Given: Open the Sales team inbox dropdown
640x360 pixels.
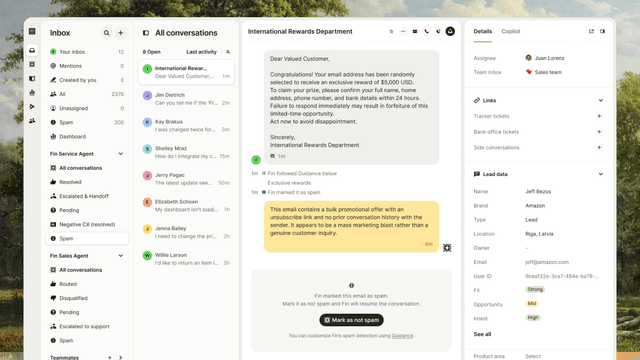Looking at the screenshot, I should tap(544, 72).
